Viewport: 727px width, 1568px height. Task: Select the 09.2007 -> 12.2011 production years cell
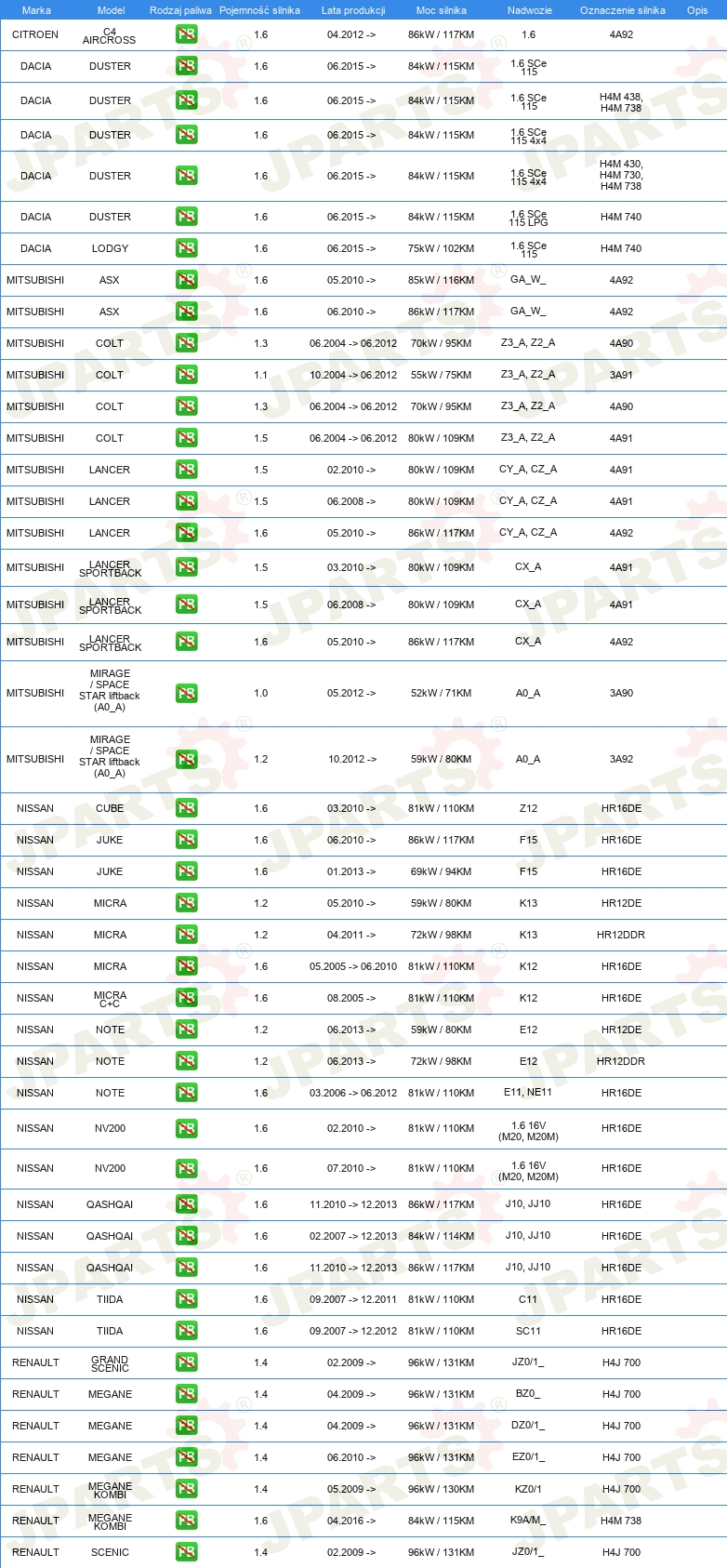(x=353, y=1299)
